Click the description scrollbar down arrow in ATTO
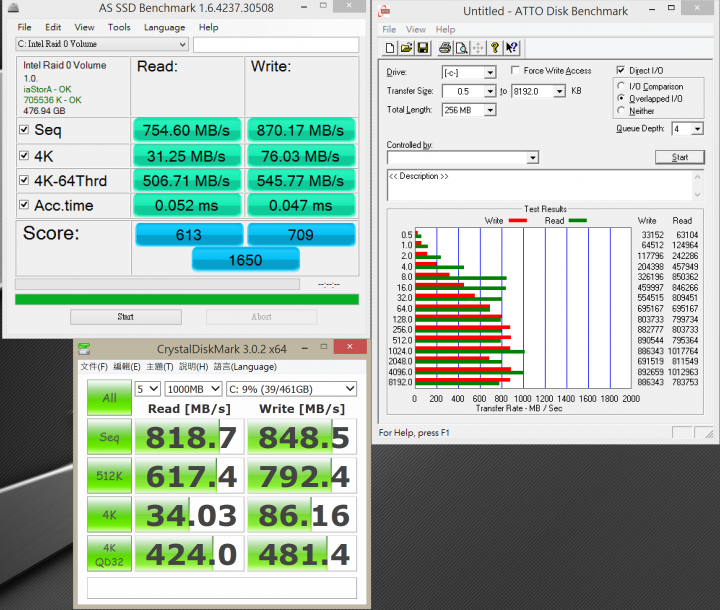The height and width of the screenshot is (610, 720). [698, 195]
